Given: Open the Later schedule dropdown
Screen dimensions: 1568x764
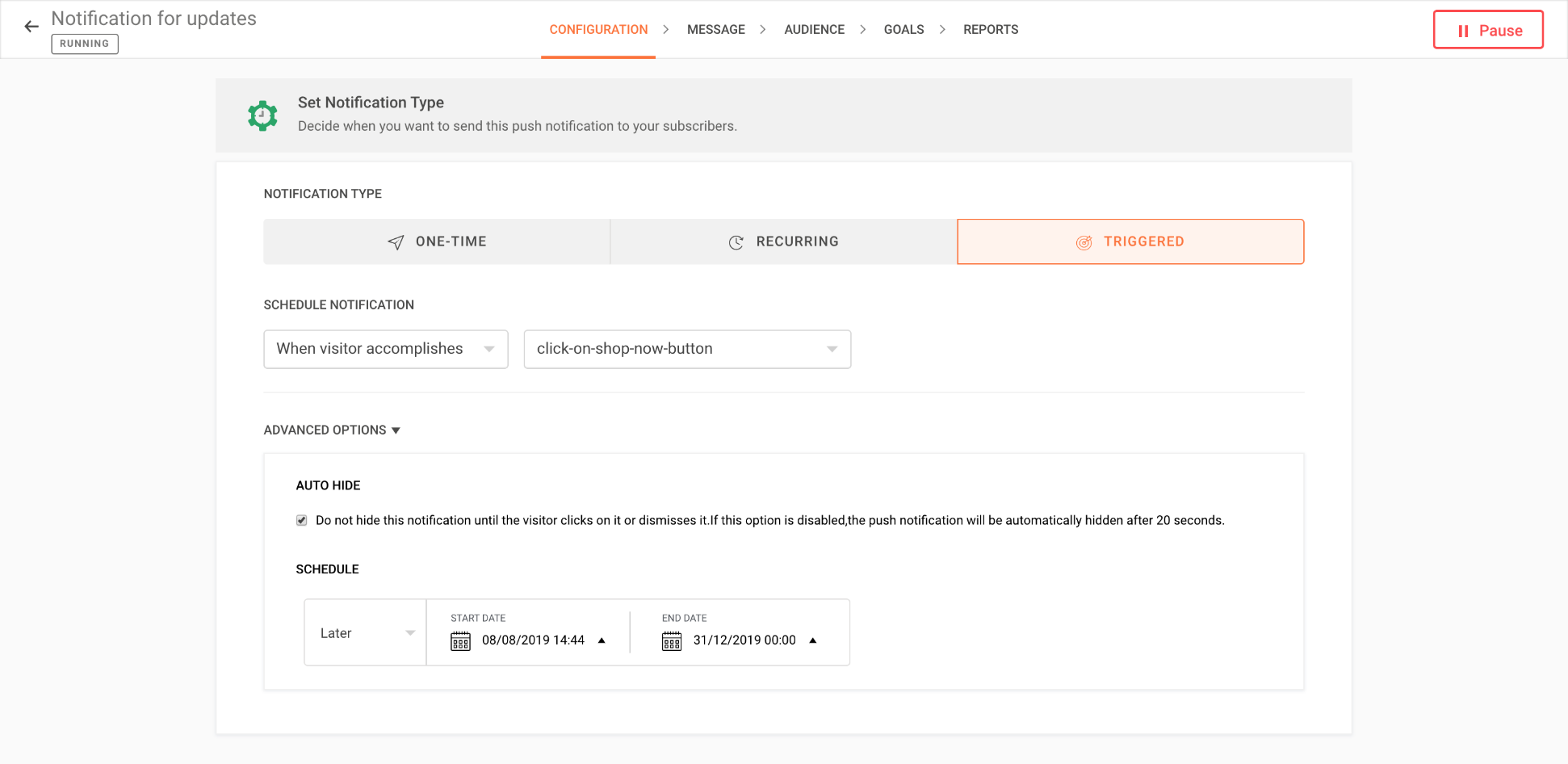Looking at the screenshot, I should pos(366,633).
